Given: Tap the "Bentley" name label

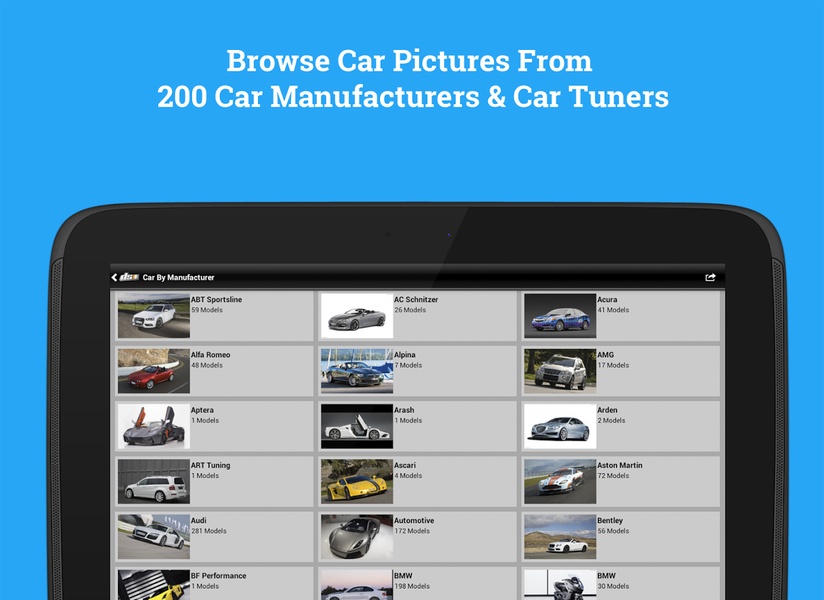Looking at the screenshot, I should [610, 520].
